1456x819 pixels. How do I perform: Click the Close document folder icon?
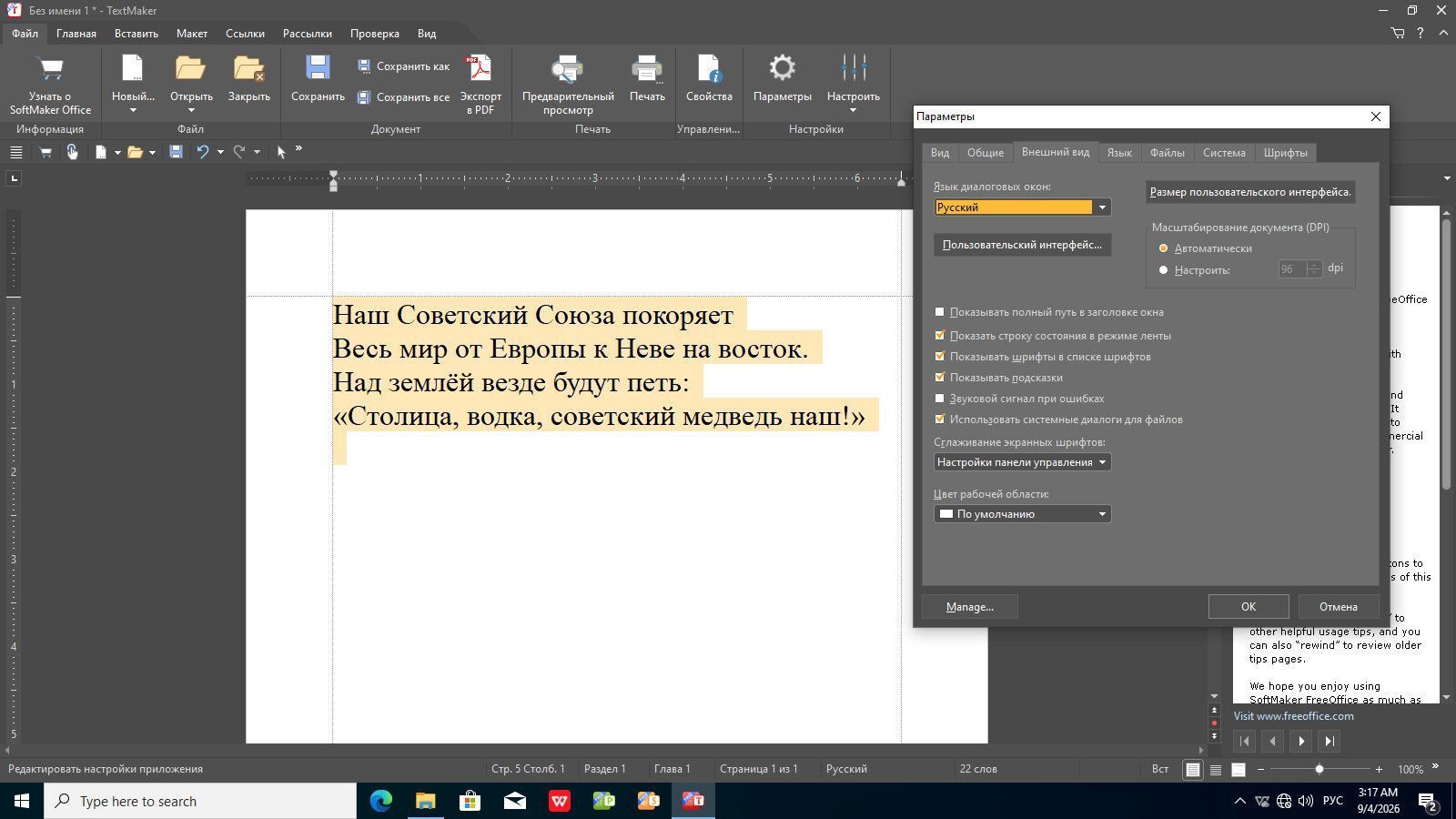click(248, 68)
